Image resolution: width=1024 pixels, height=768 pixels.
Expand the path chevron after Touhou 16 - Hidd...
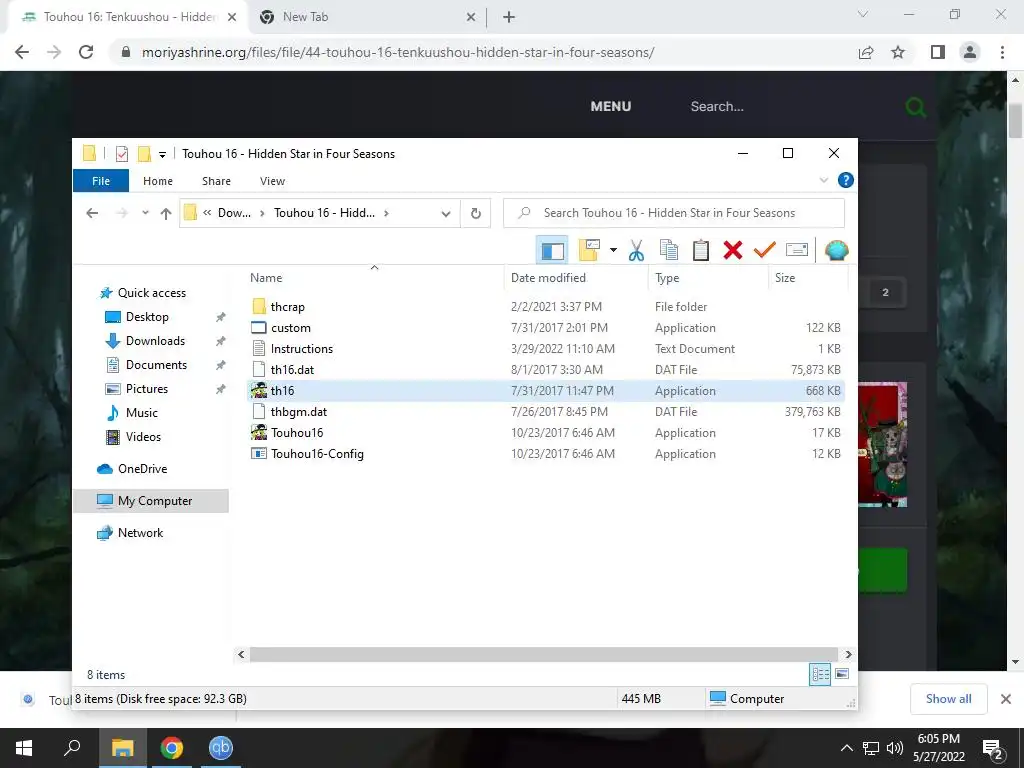pos(387,213)
